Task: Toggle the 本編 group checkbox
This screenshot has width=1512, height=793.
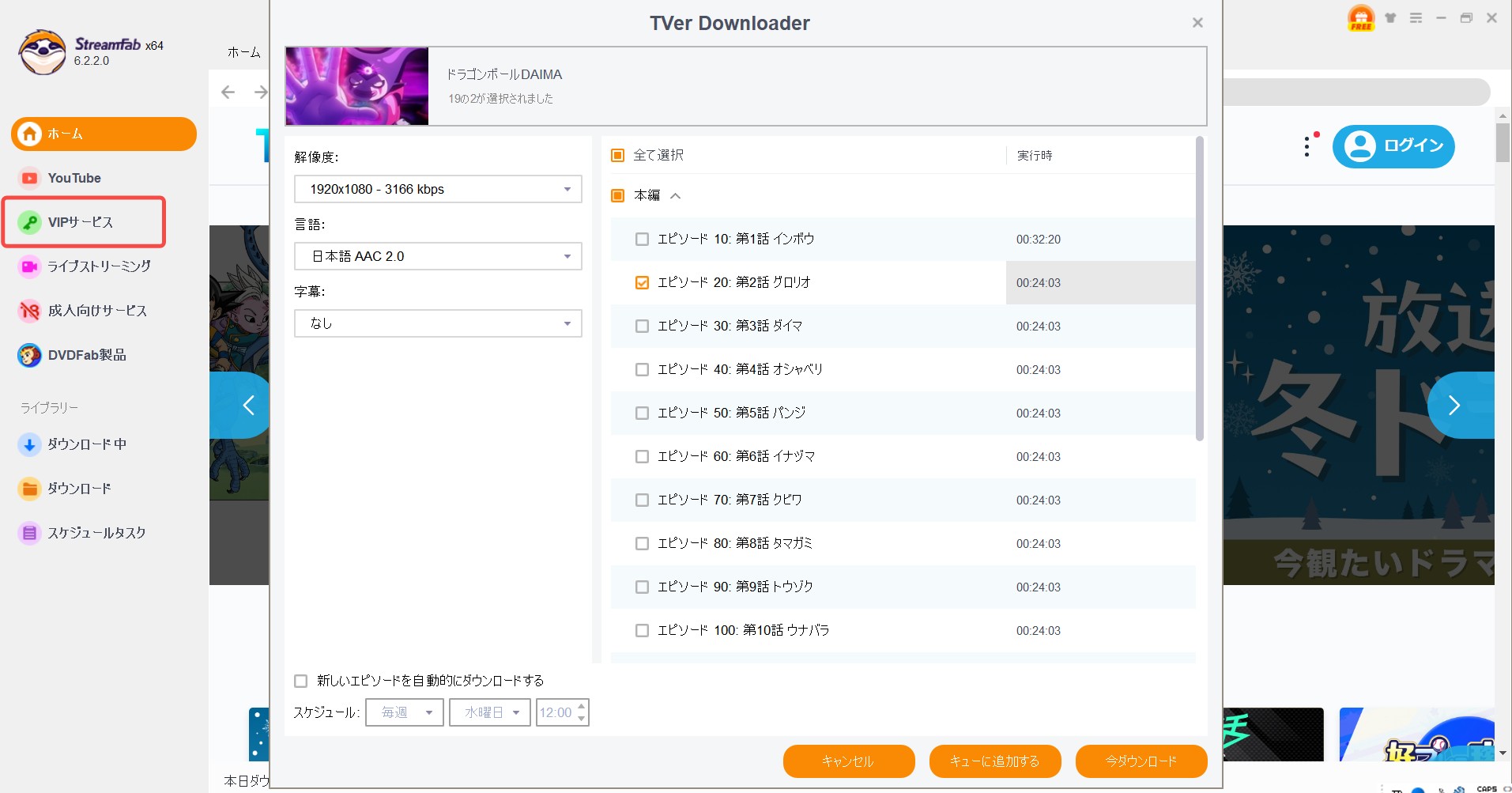Action: (x=618, y=195)
